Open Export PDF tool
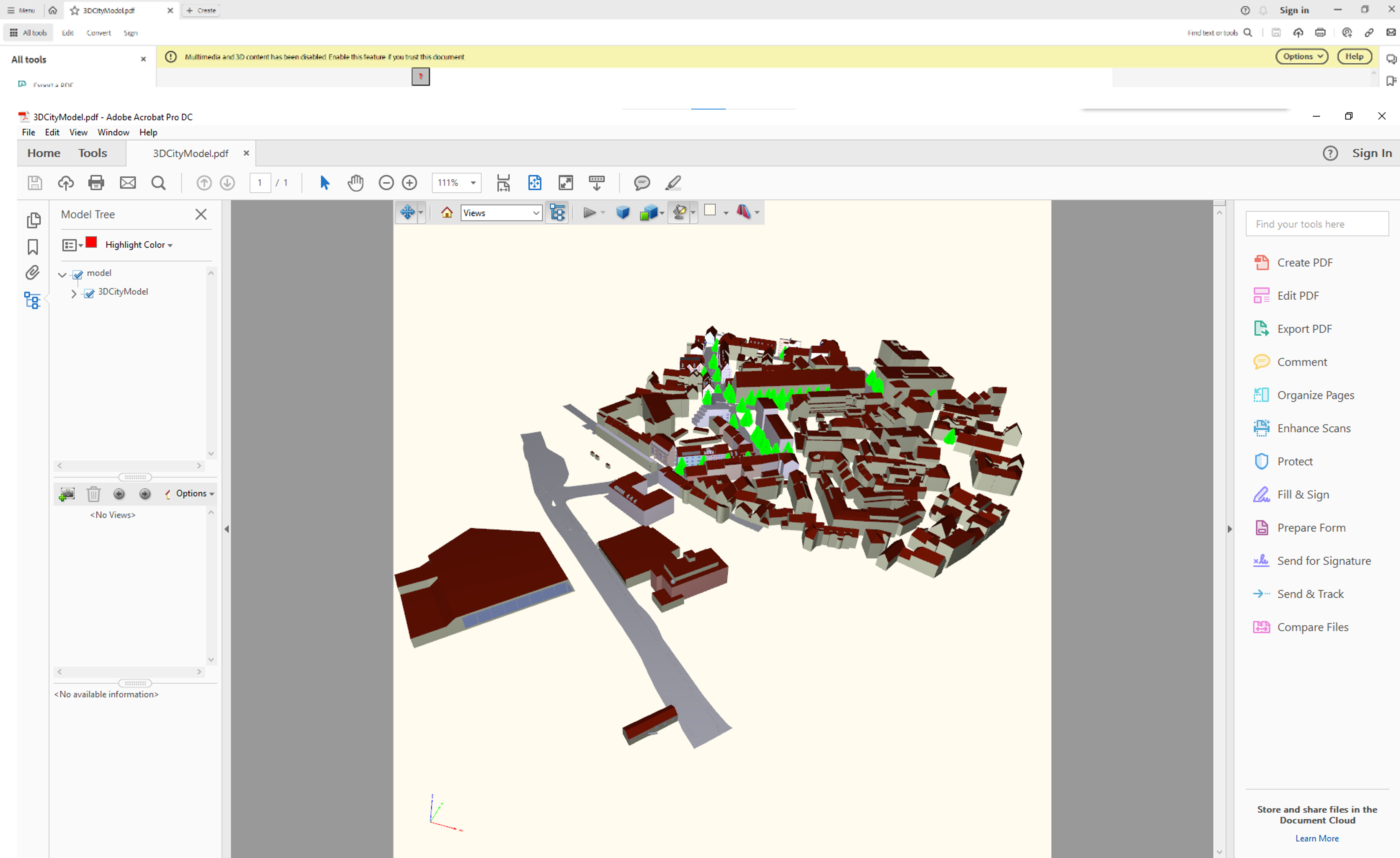 coord(1293,329)
